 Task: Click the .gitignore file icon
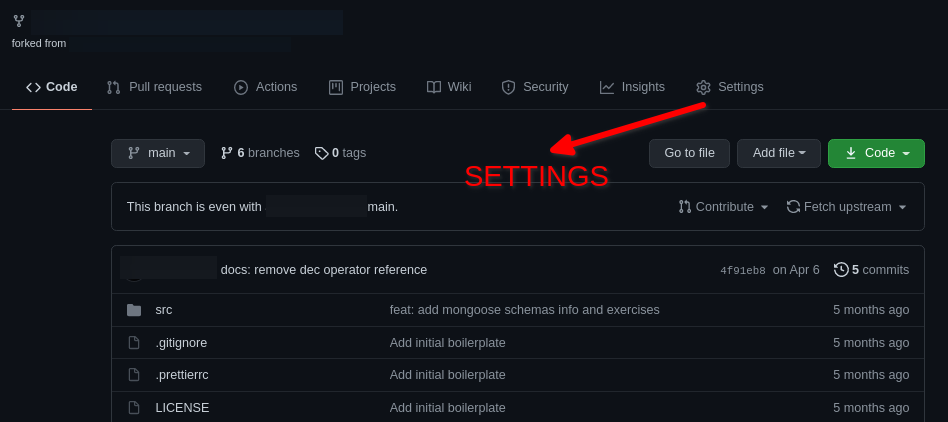pyautogui.click(x=134, y=343)
